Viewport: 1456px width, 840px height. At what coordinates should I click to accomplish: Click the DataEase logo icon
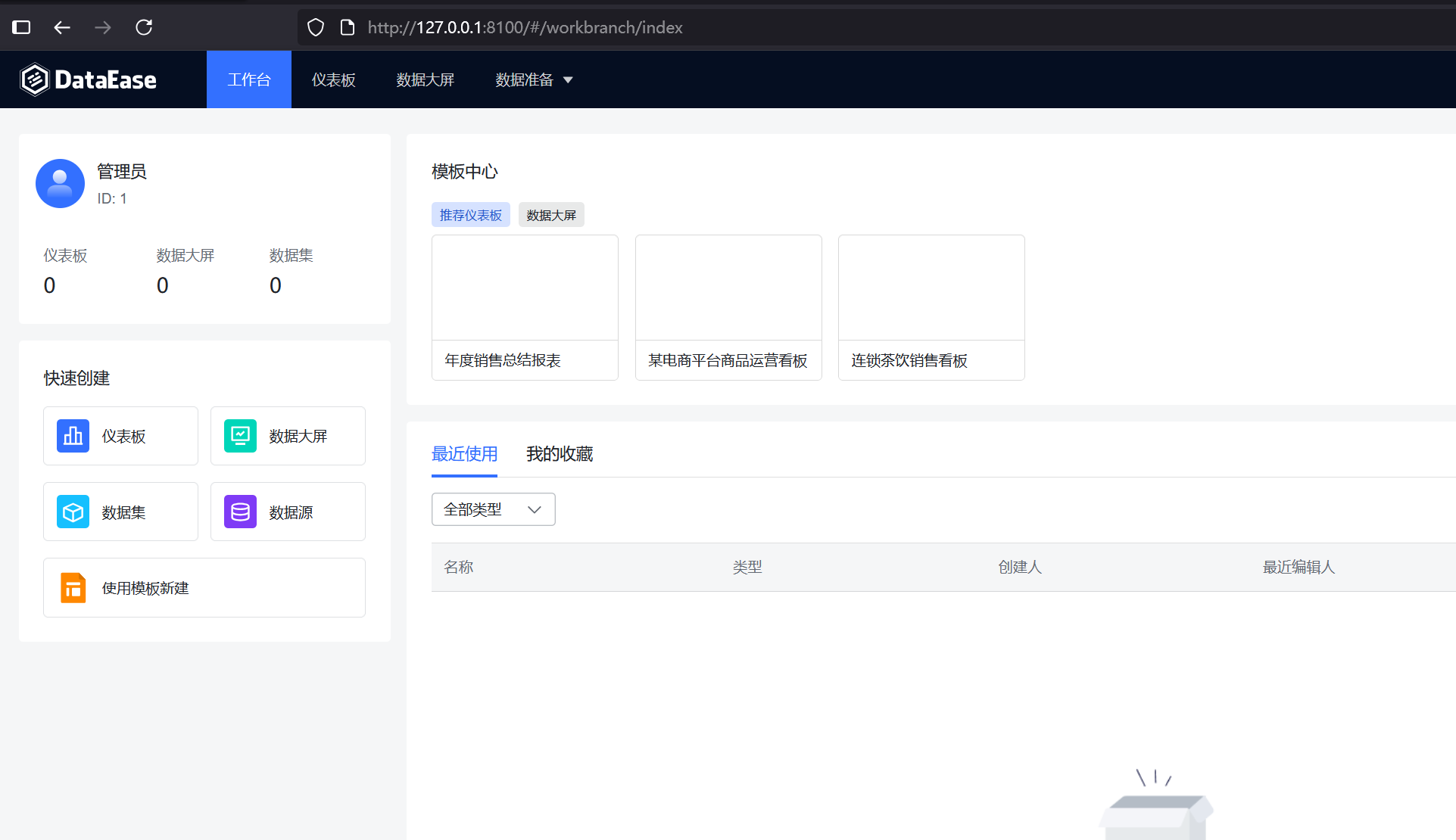point(34,79)
